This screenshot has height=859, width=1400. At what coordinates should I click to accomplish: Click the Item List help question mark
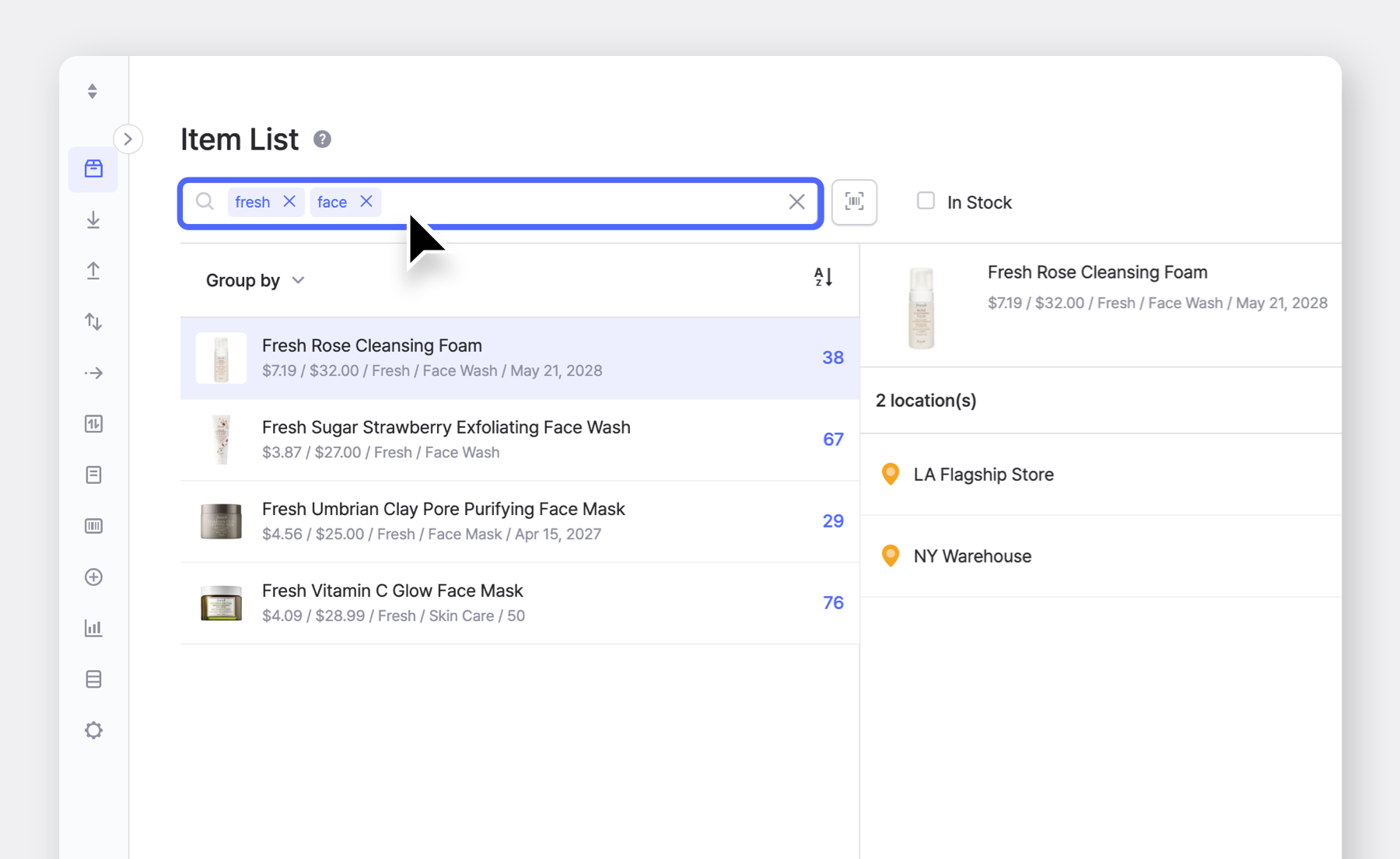point(323,139)
